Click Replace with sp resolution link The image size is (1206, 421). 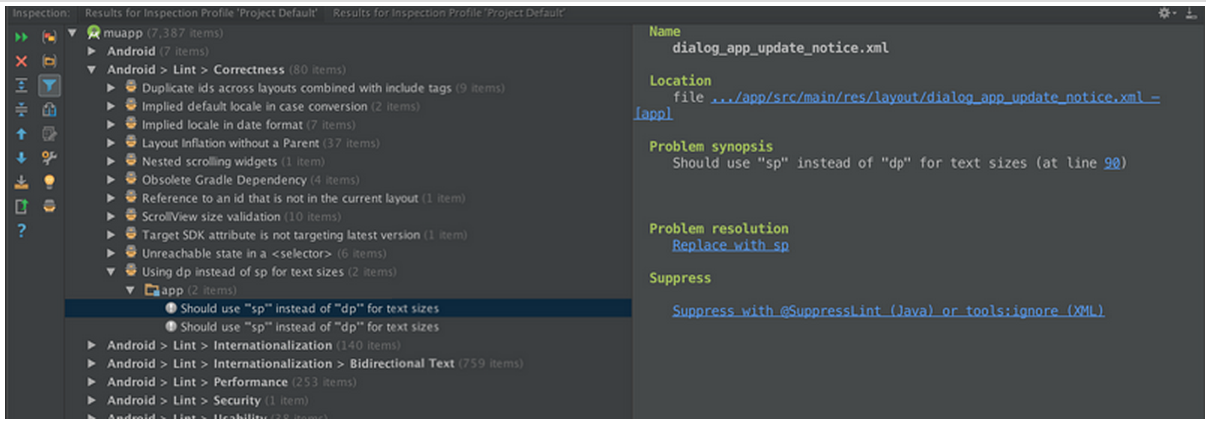pyautogui.click(x=731, y=245)
